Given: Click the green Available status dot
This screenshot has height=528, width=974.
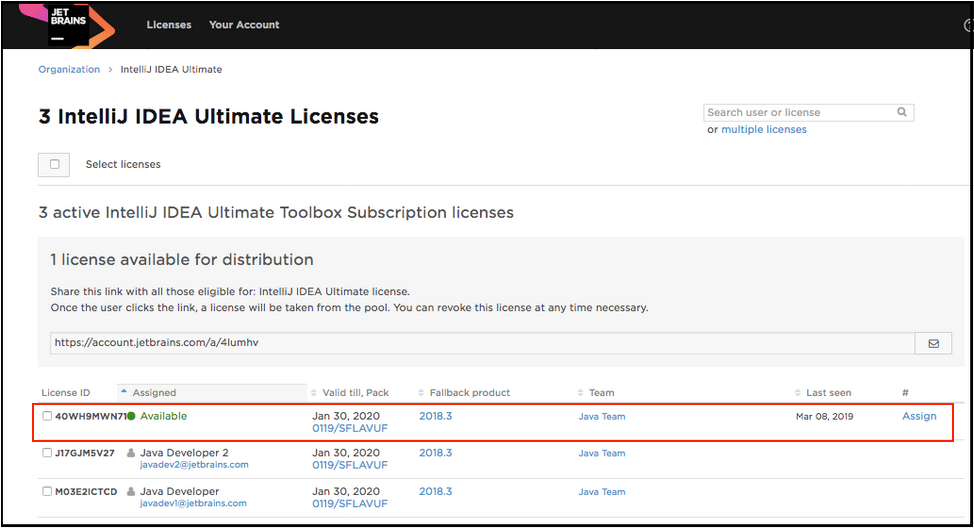Looking at the screenshot, I should click(131, 416).
